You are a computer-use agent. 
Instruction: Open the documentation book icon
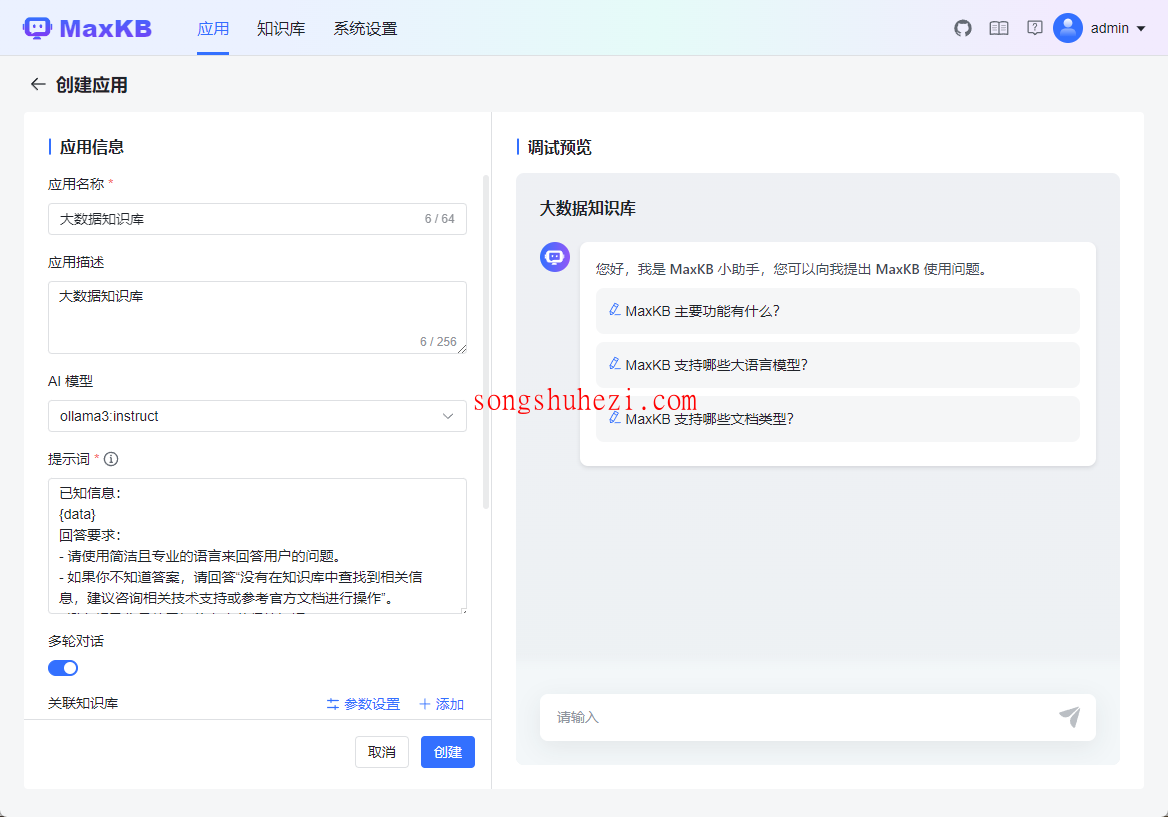point(998,28)
